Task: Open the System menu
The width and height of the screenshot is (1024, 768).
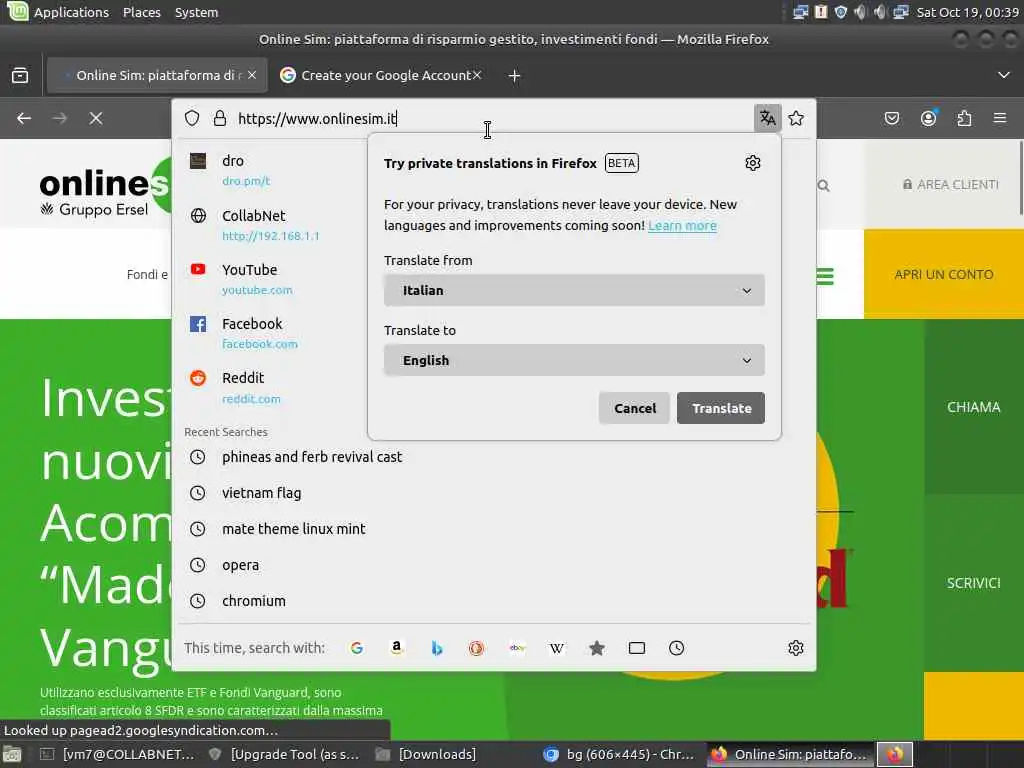Action: [197, 12]
